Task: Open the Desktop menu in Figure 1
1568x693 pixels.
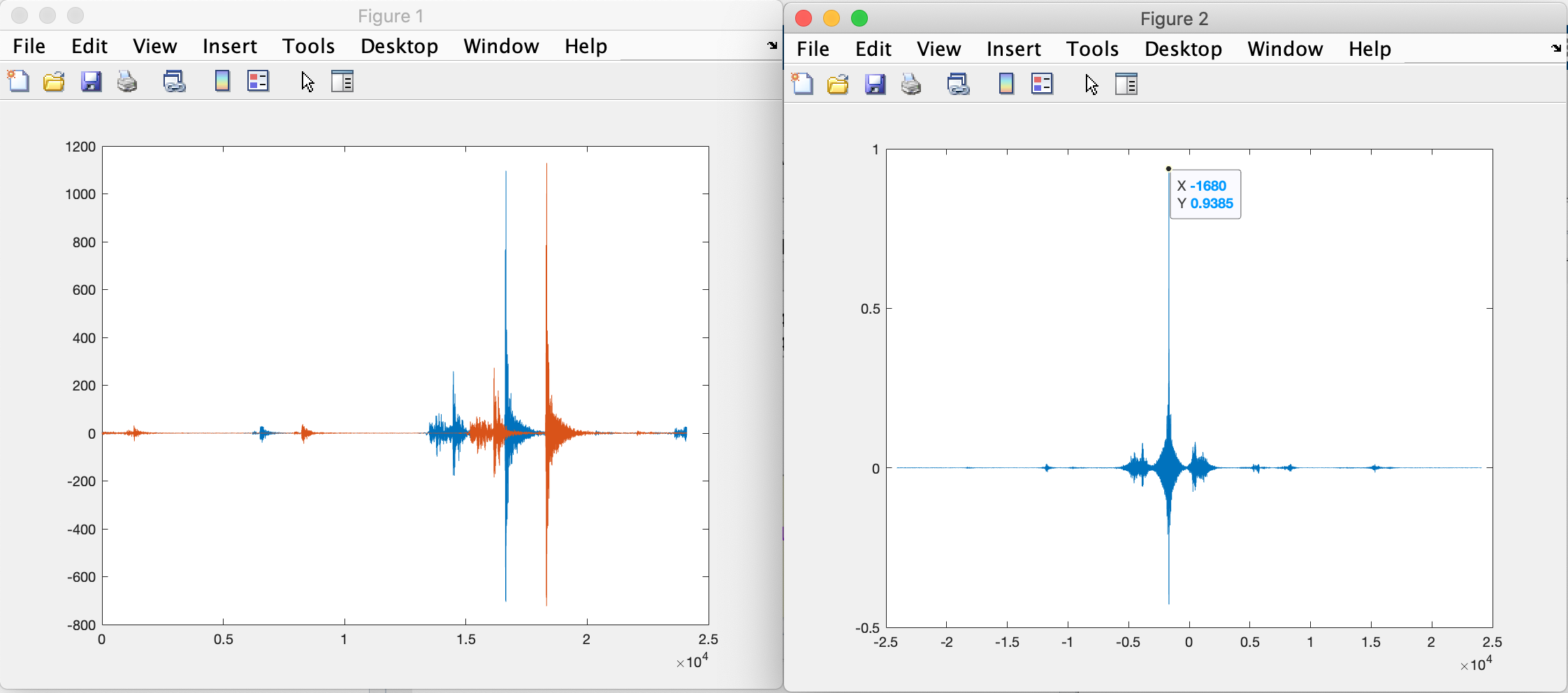Action: (399, 46)
